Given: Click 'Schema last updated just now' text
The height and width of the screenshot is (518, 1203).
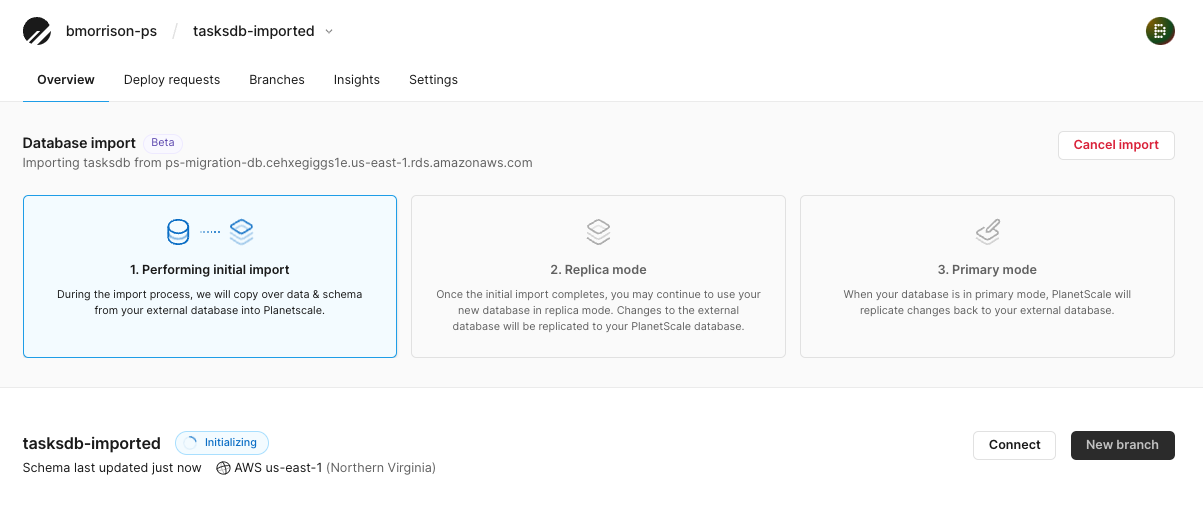Looking at the screenshot, I should pos(112,468).
